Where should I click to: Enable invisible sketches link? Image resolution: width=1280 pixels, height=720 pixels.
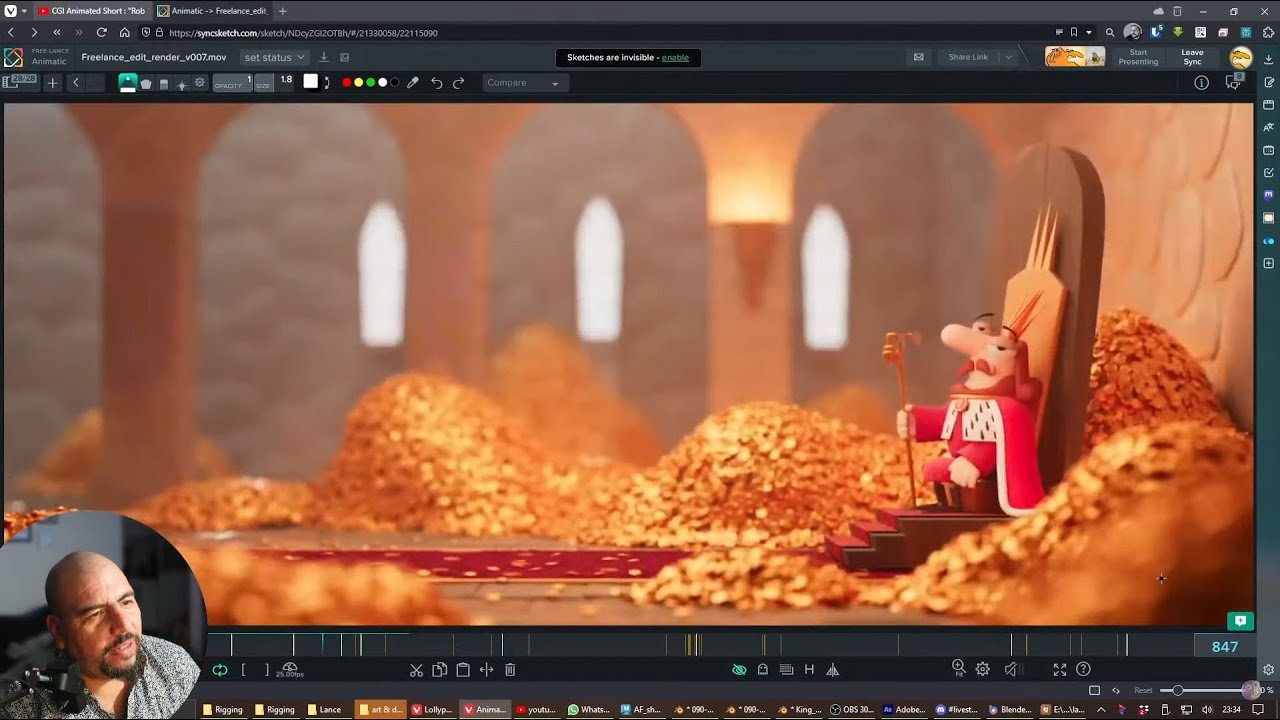pyautogui.click(x=675, y=57)
